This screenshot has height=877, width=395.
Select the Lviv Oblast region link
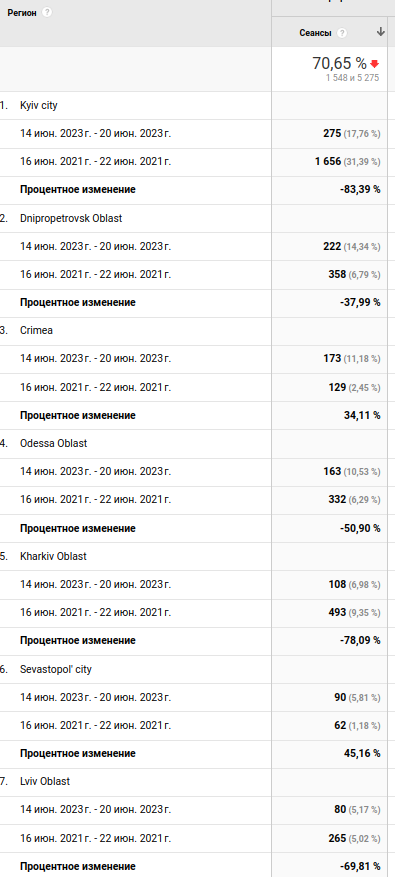coord(45,781)
